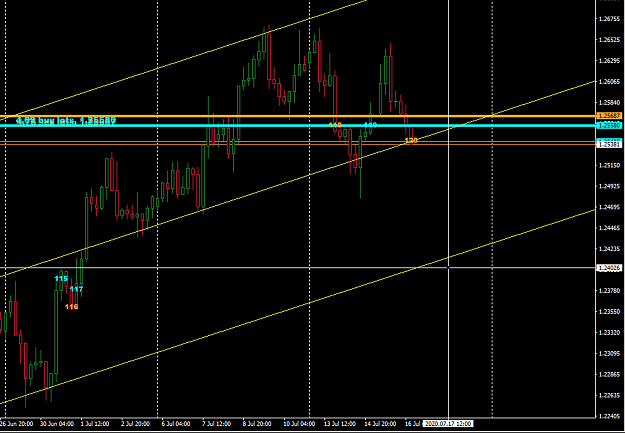Click cyan trade marker 119
The height and width of the screenshot is (433, 625).
point(370,125)
